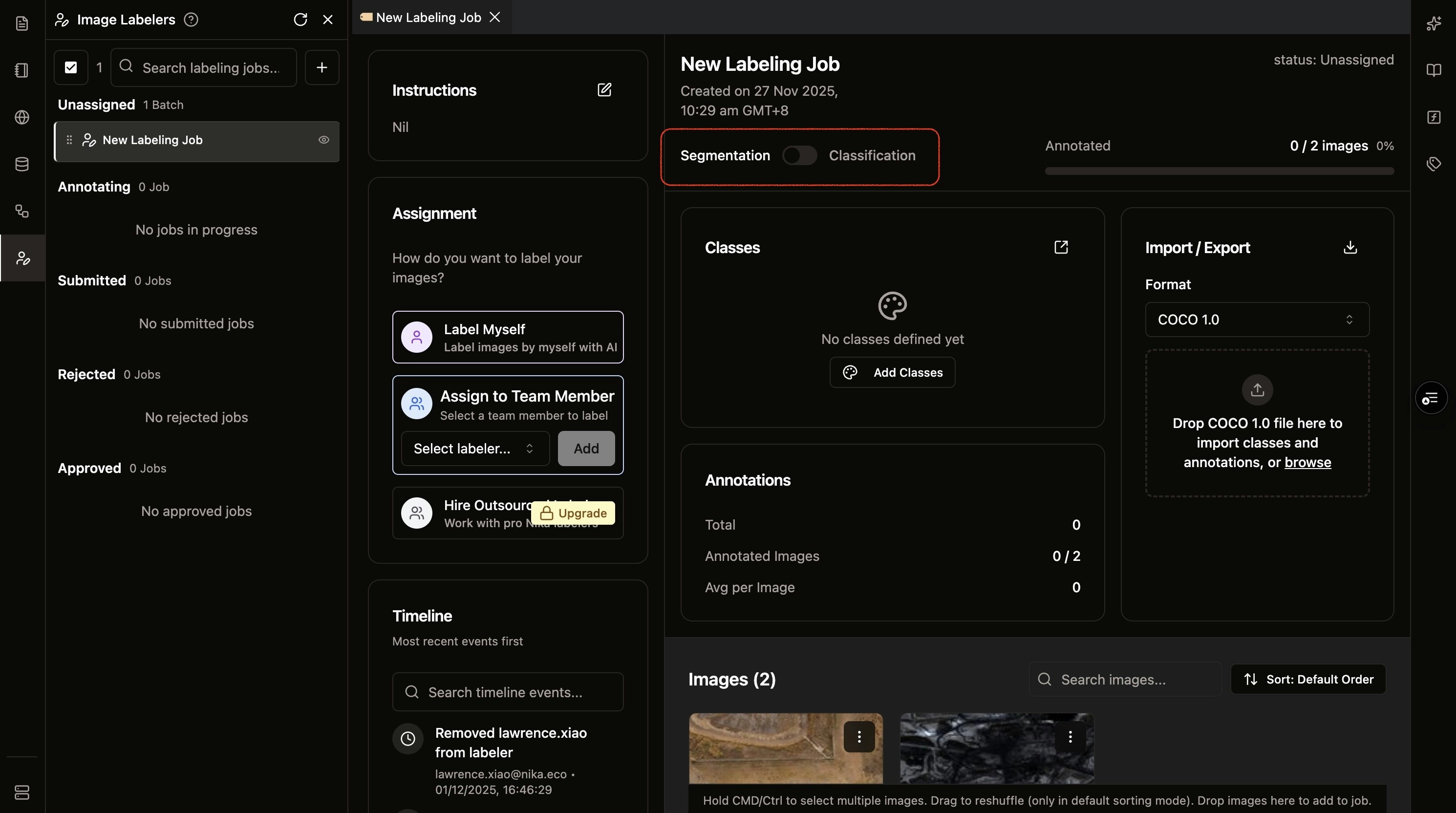This screenshot has height=813, width=1456.
Task: Click the refresh icon in Image Labelers header
Action: tap(300, 20)
